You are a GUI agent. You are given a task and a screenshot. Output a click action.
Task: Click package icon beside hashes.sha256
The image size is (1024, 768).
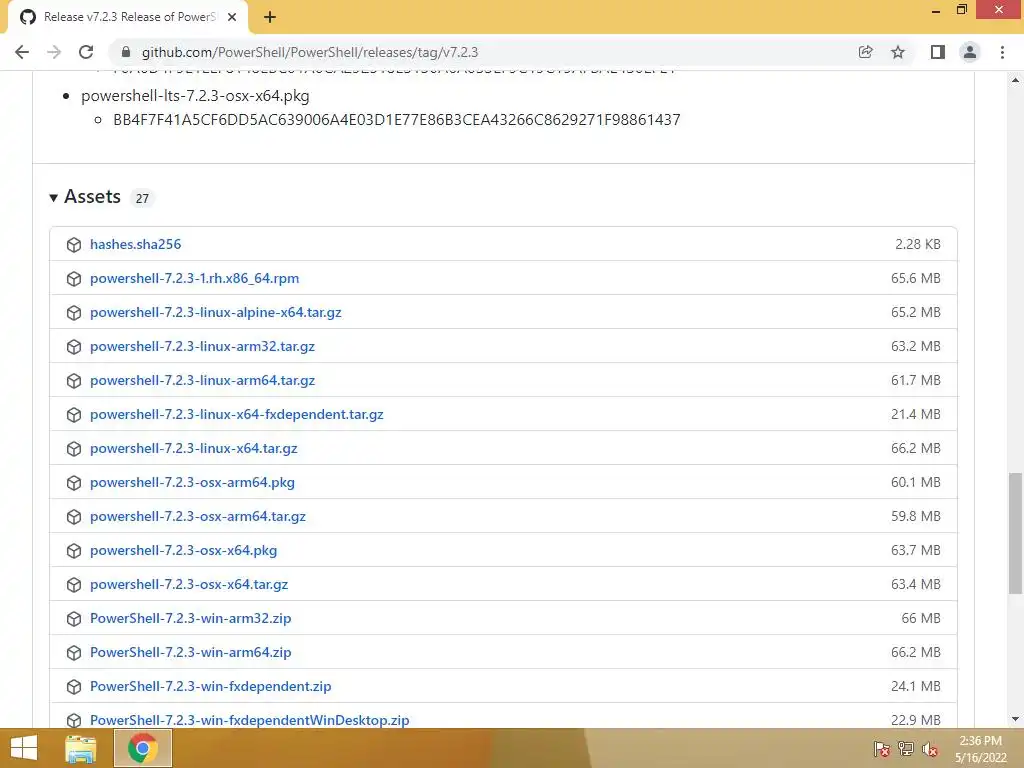(x=74, y=245)
